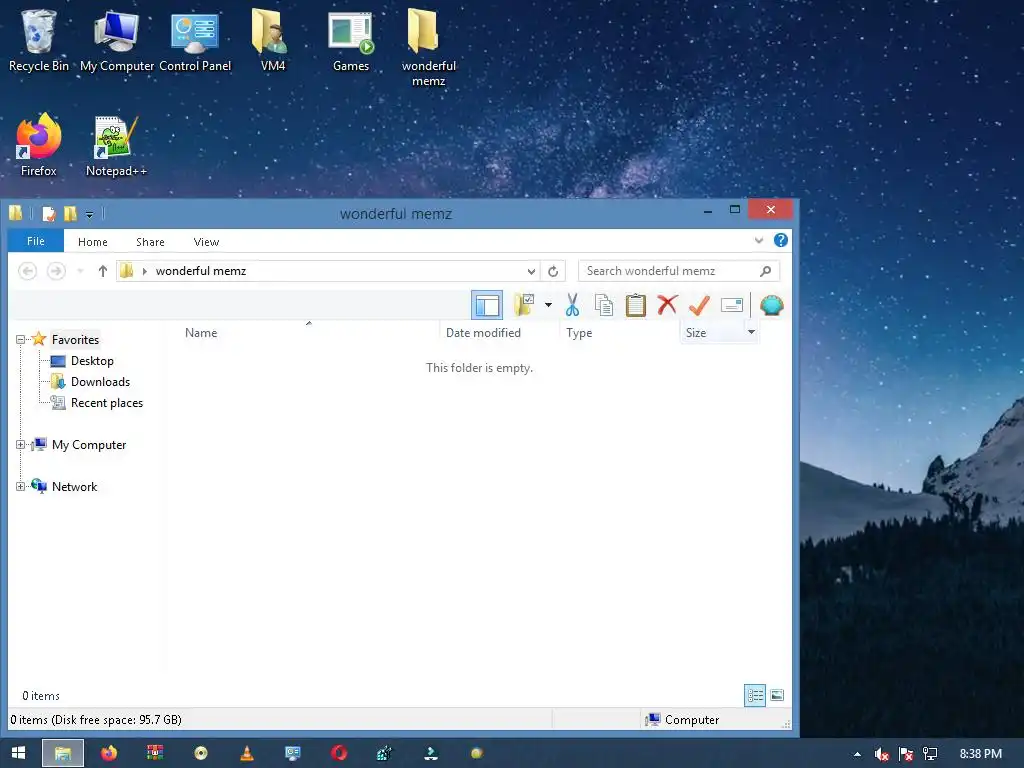Open the Notepad++ desktop shortcut
This screenshot has width=1024, height=768.
click(x=116, y=146)
